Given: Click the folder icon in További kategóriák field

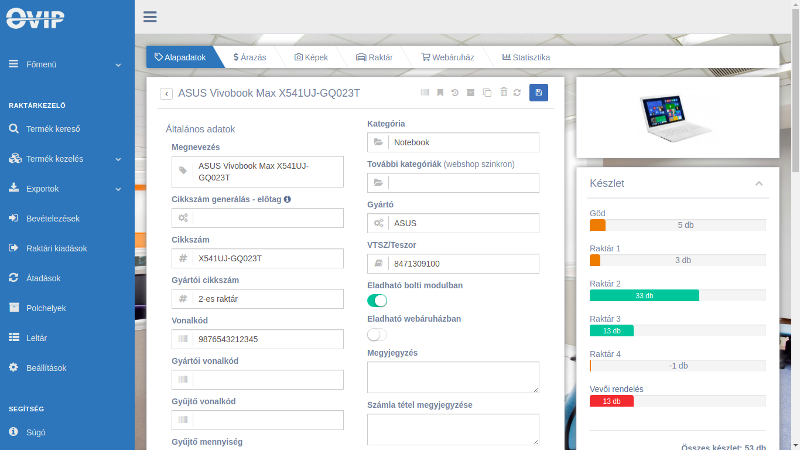Looking at the screenshot, I should pos(378,182).
